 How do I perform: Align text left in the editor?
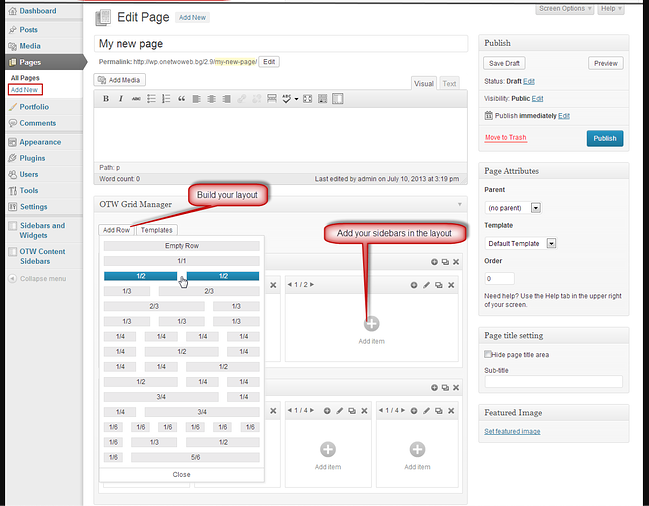196,99
